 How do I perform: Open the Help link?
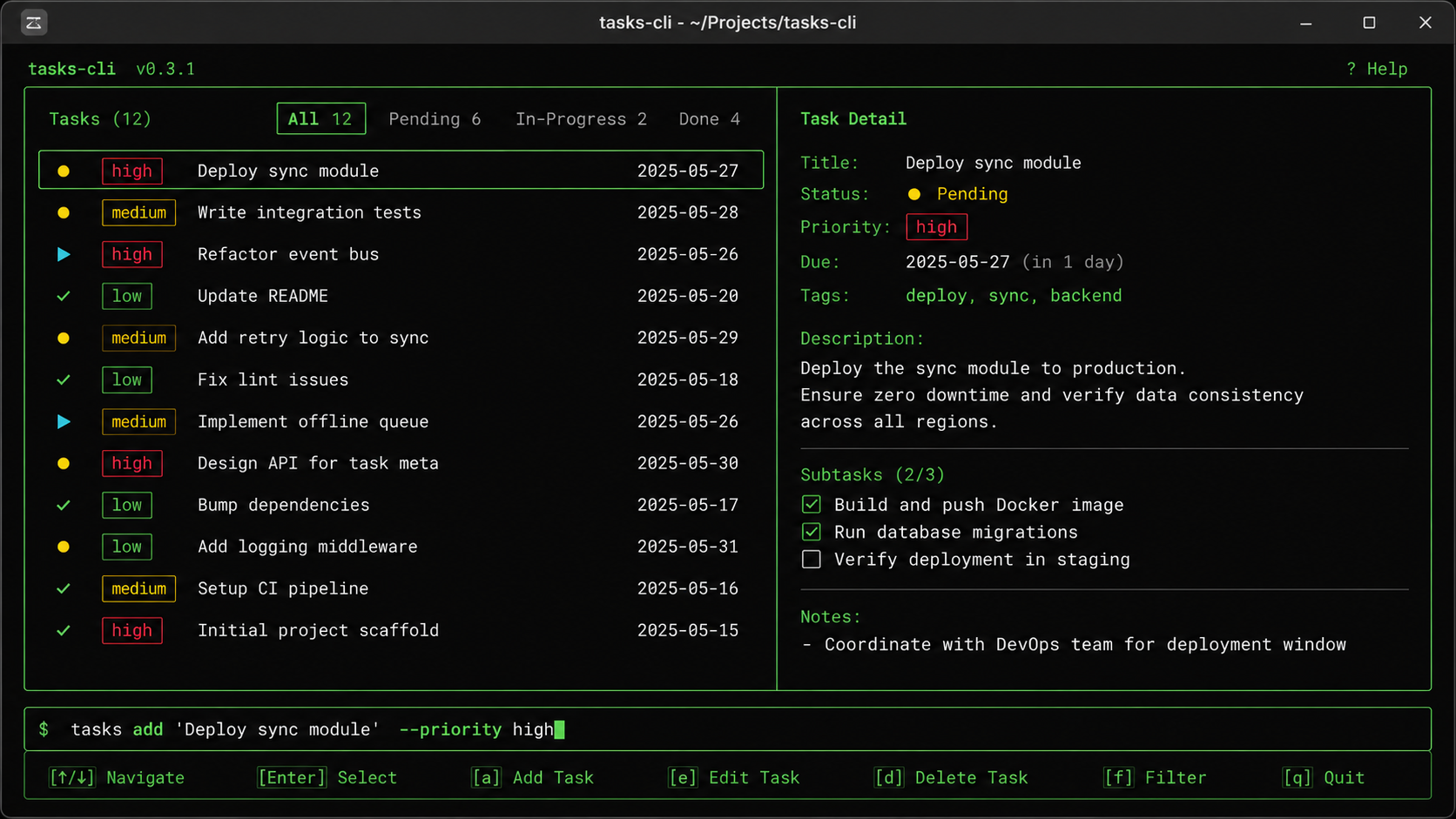coord(1377,69)
